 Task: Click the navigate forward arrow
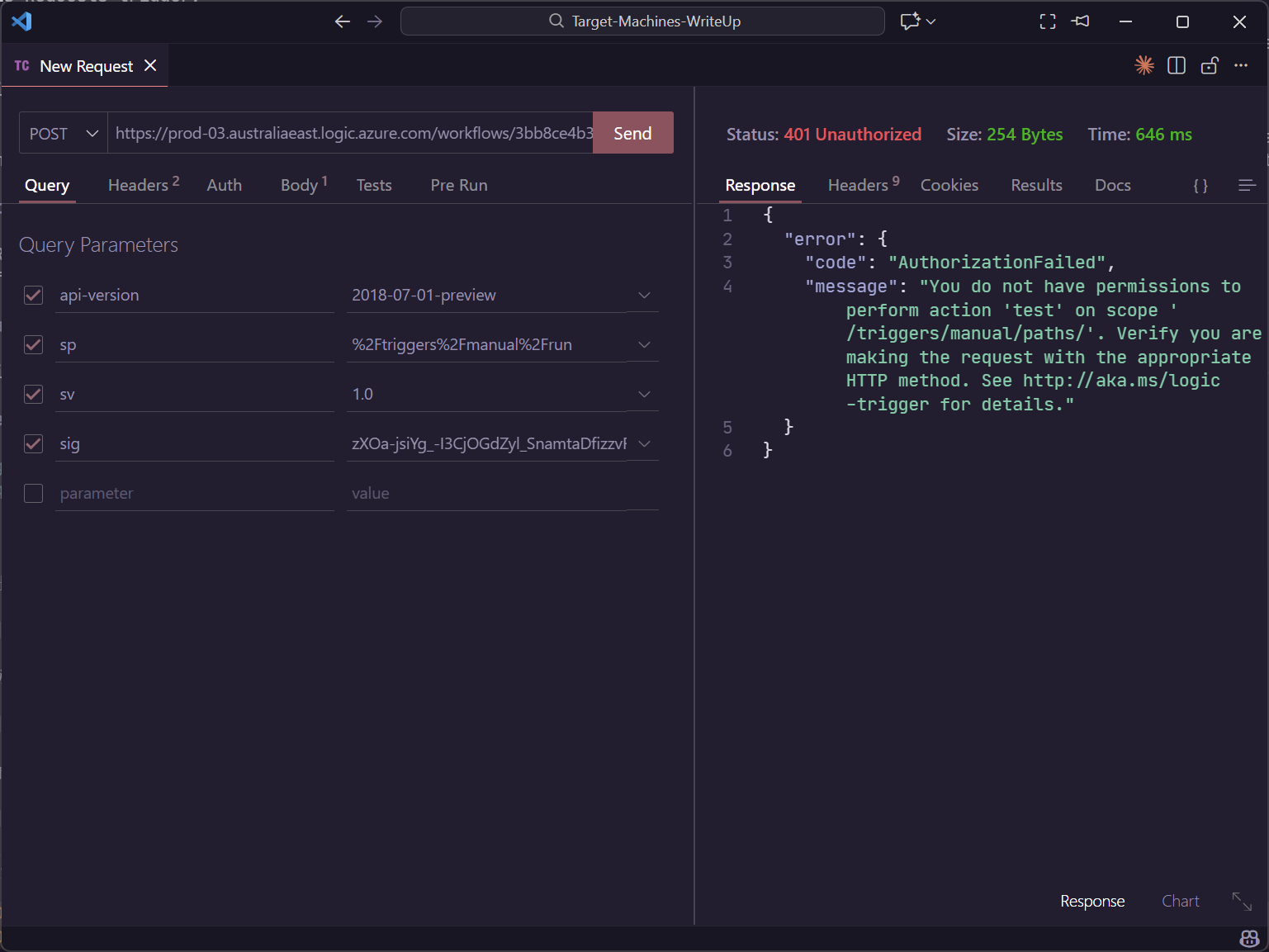375,21
